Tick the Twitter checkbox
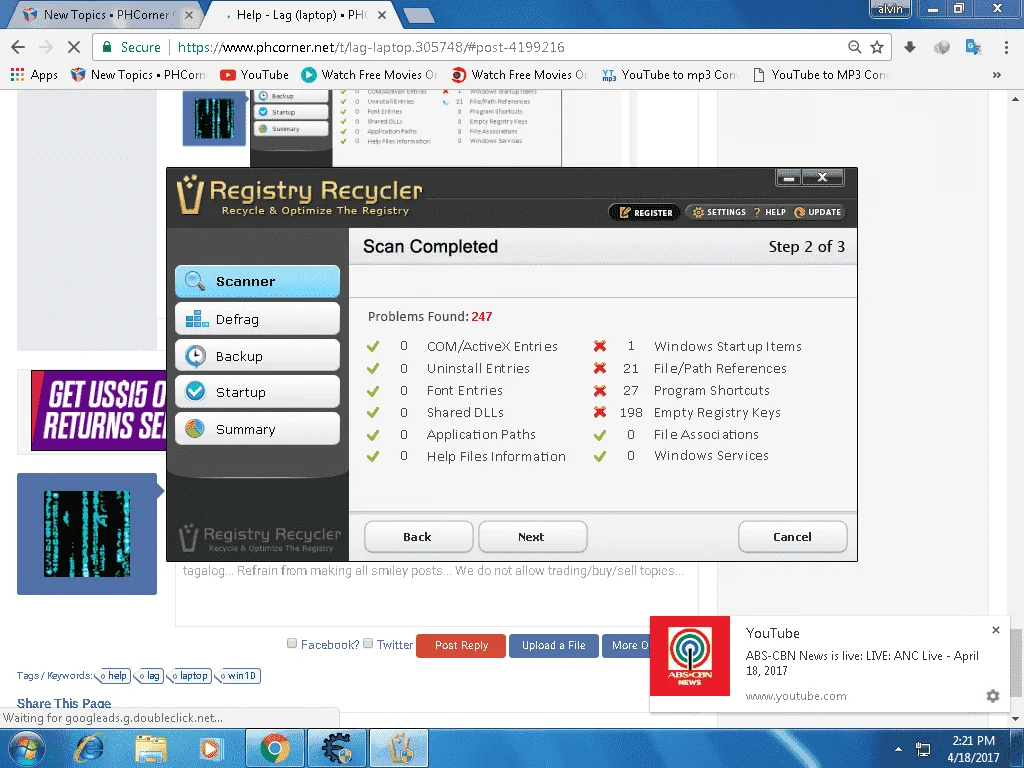The width and height of the screenshot is (1024, 768). click(x=368, y=643)
